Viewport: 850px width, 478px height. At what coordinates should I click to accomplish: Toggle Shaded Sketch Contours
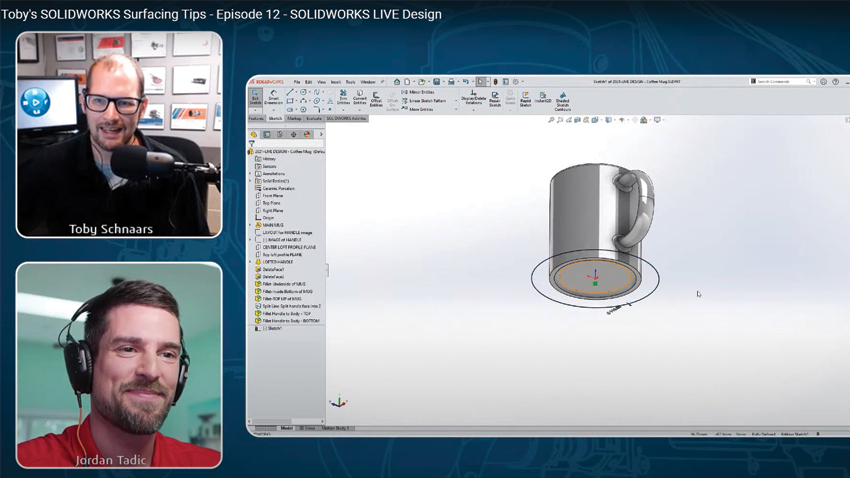[562, 101]
